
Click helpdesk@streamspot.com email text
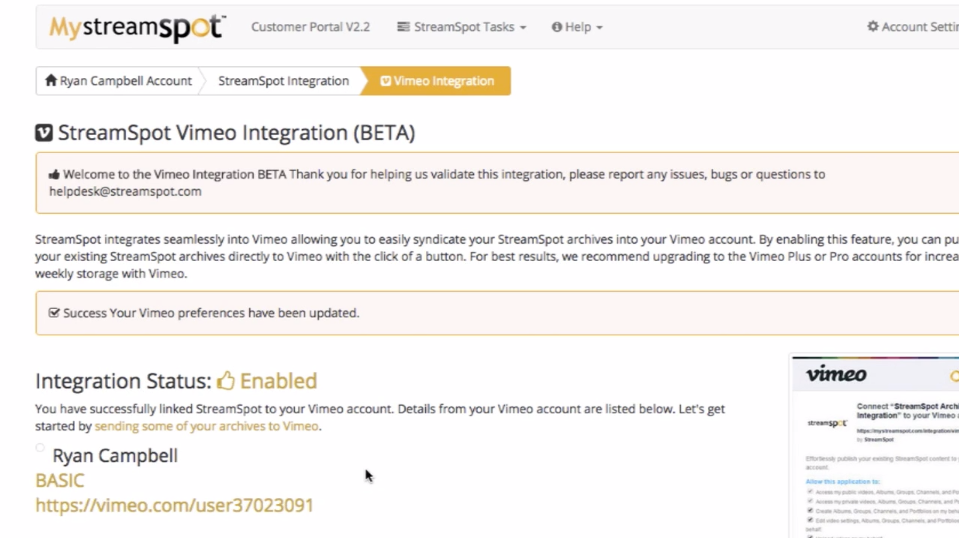125,191
